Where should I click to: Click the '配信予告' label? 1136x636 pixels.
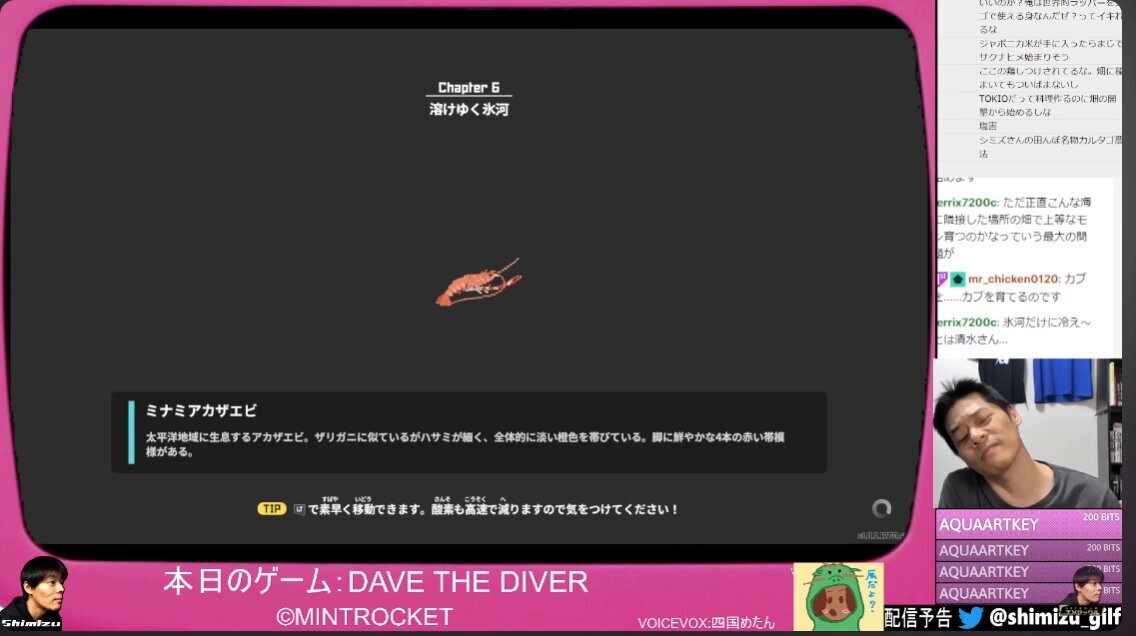(918, 618)
